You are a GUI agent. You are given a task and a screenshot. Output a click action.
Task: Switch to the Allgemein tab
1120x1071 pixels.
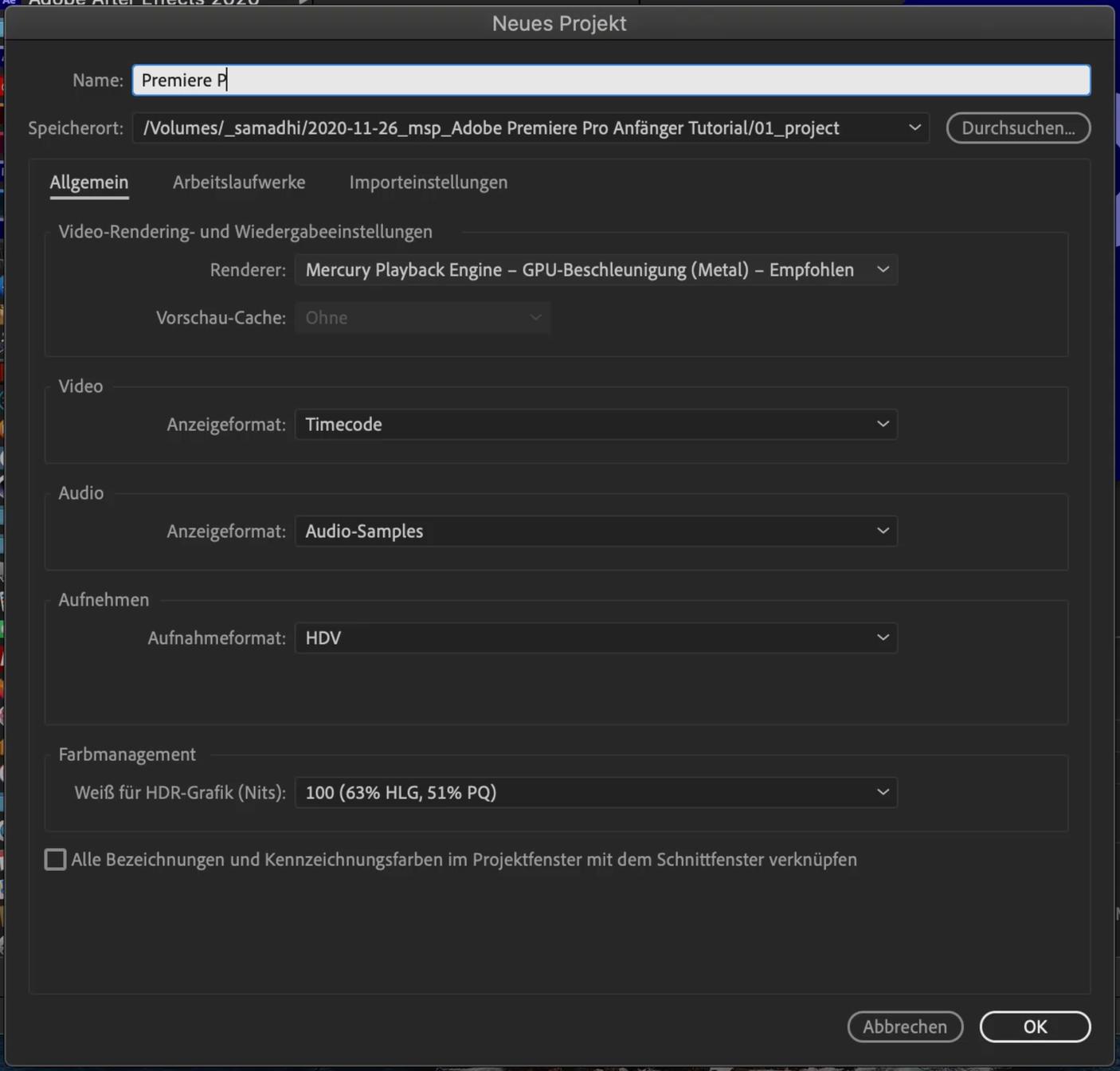coord(89,182)
